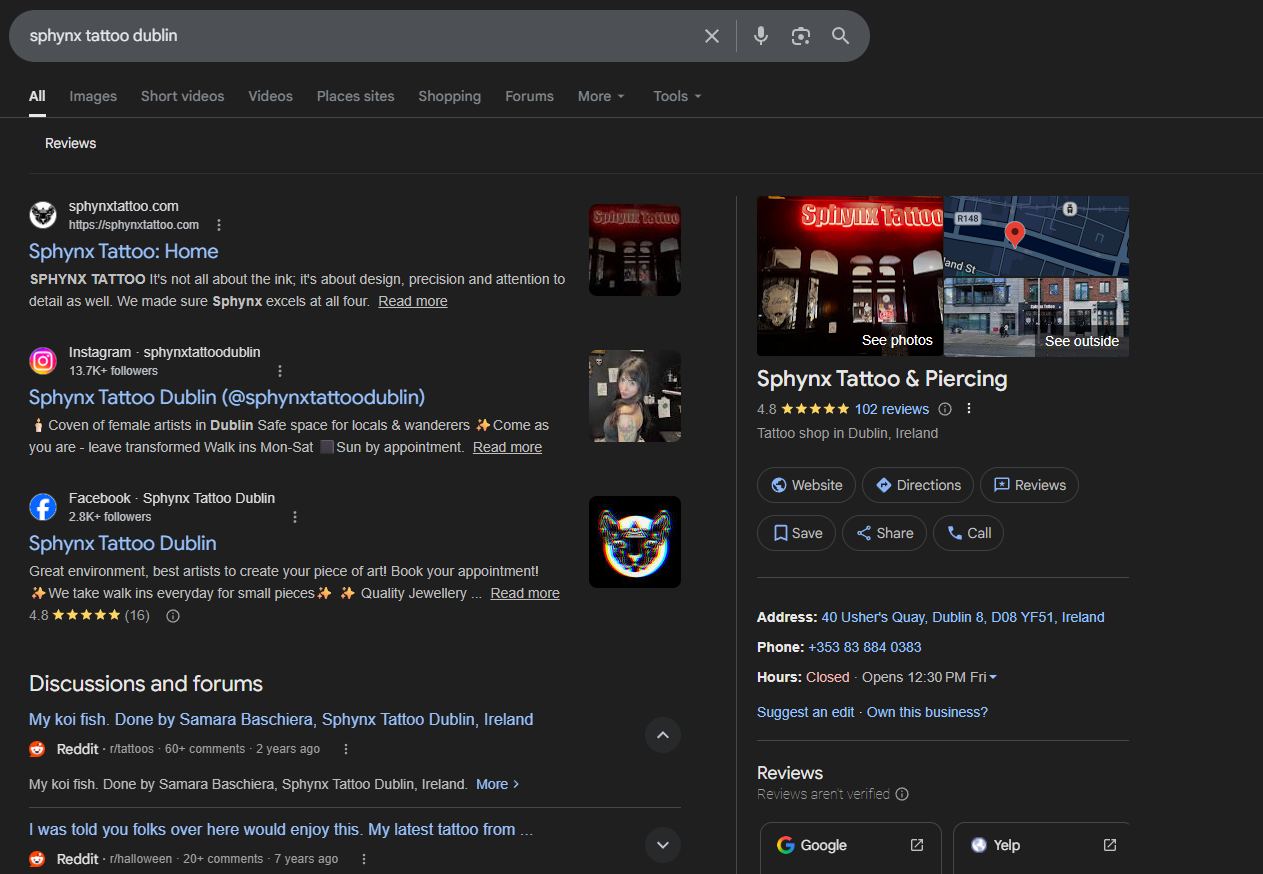Open the Tools dropdown
Image resolution: width=1263 pixels, height=874 pixels.
click(676, 96)
